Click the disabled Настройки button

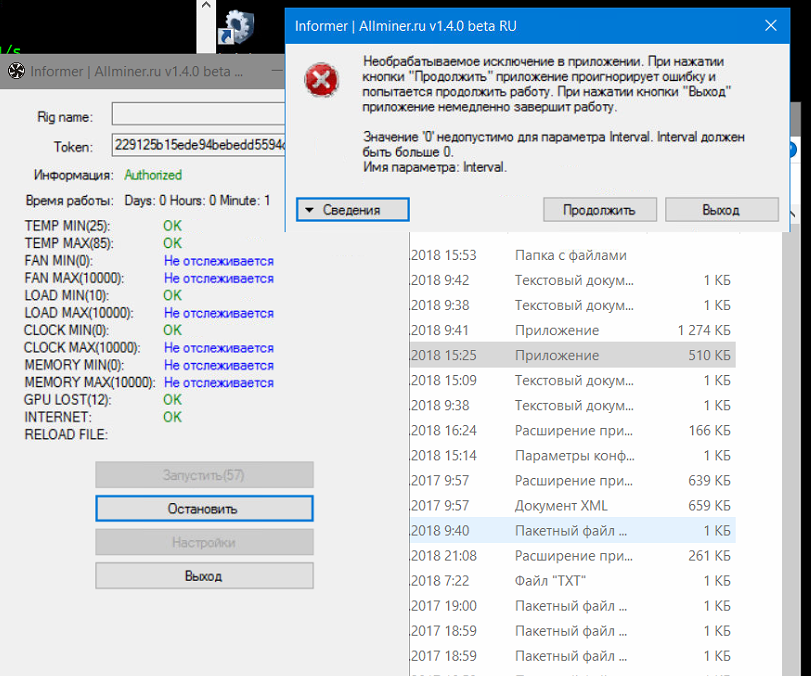[x=204, y=542]
